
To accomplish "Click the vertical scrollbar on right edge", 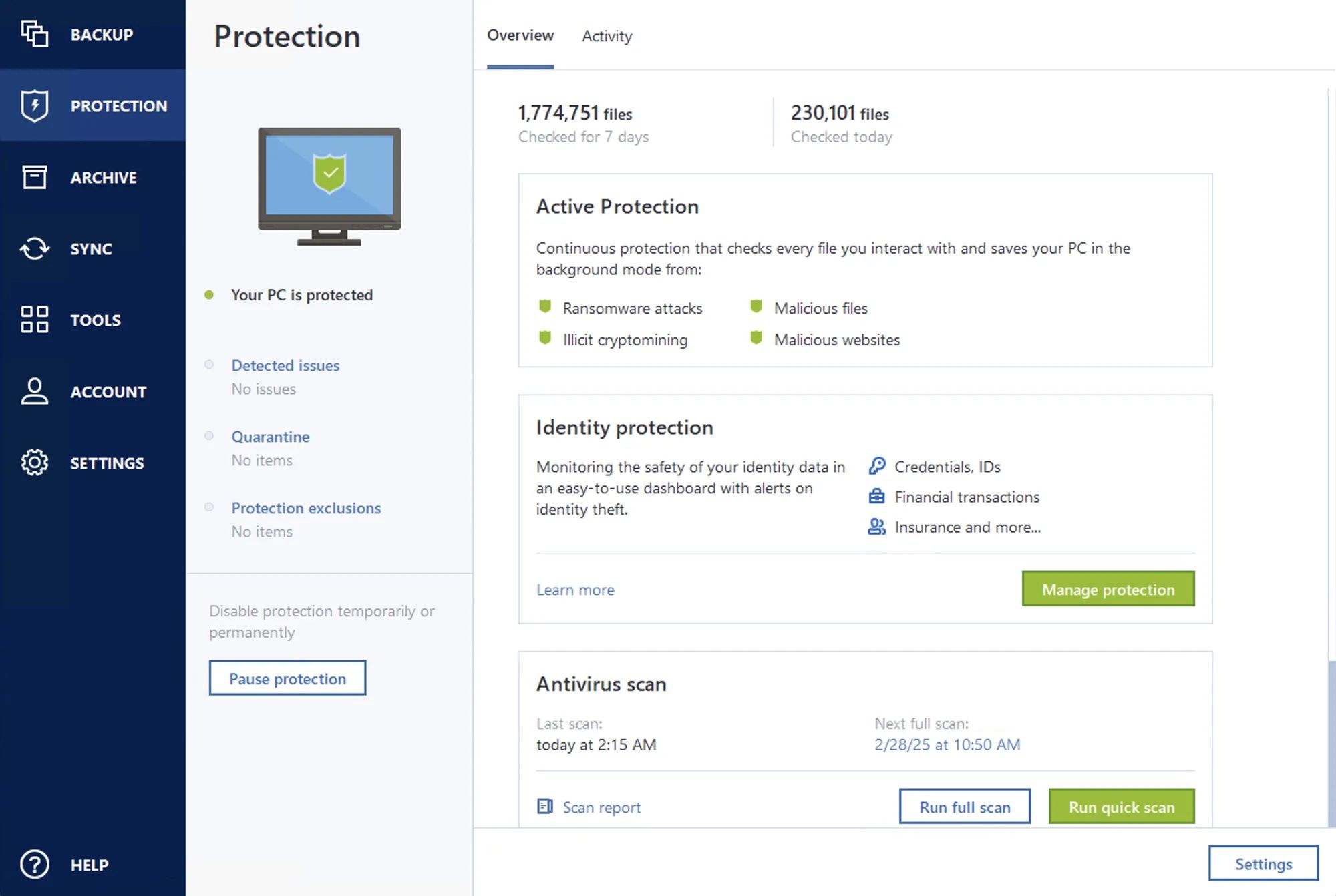I will point(1331,741).
